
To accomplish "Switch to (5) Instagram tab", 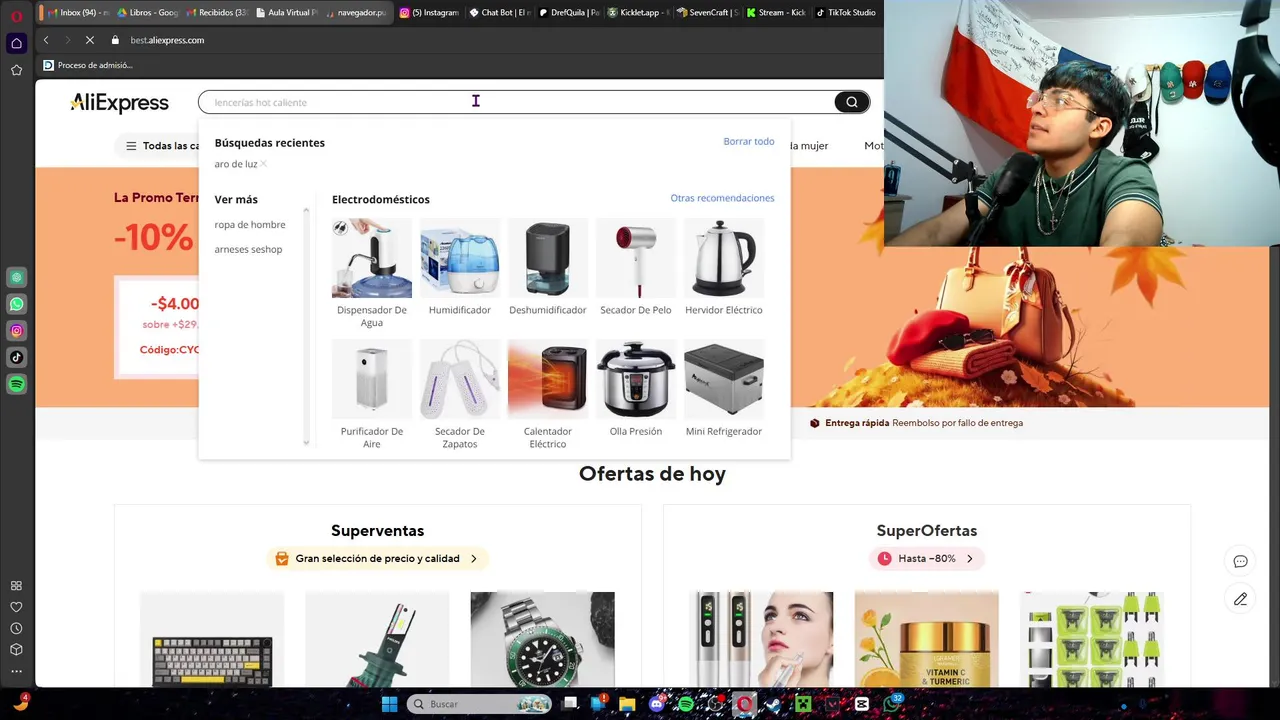I will tap(428, 13).
